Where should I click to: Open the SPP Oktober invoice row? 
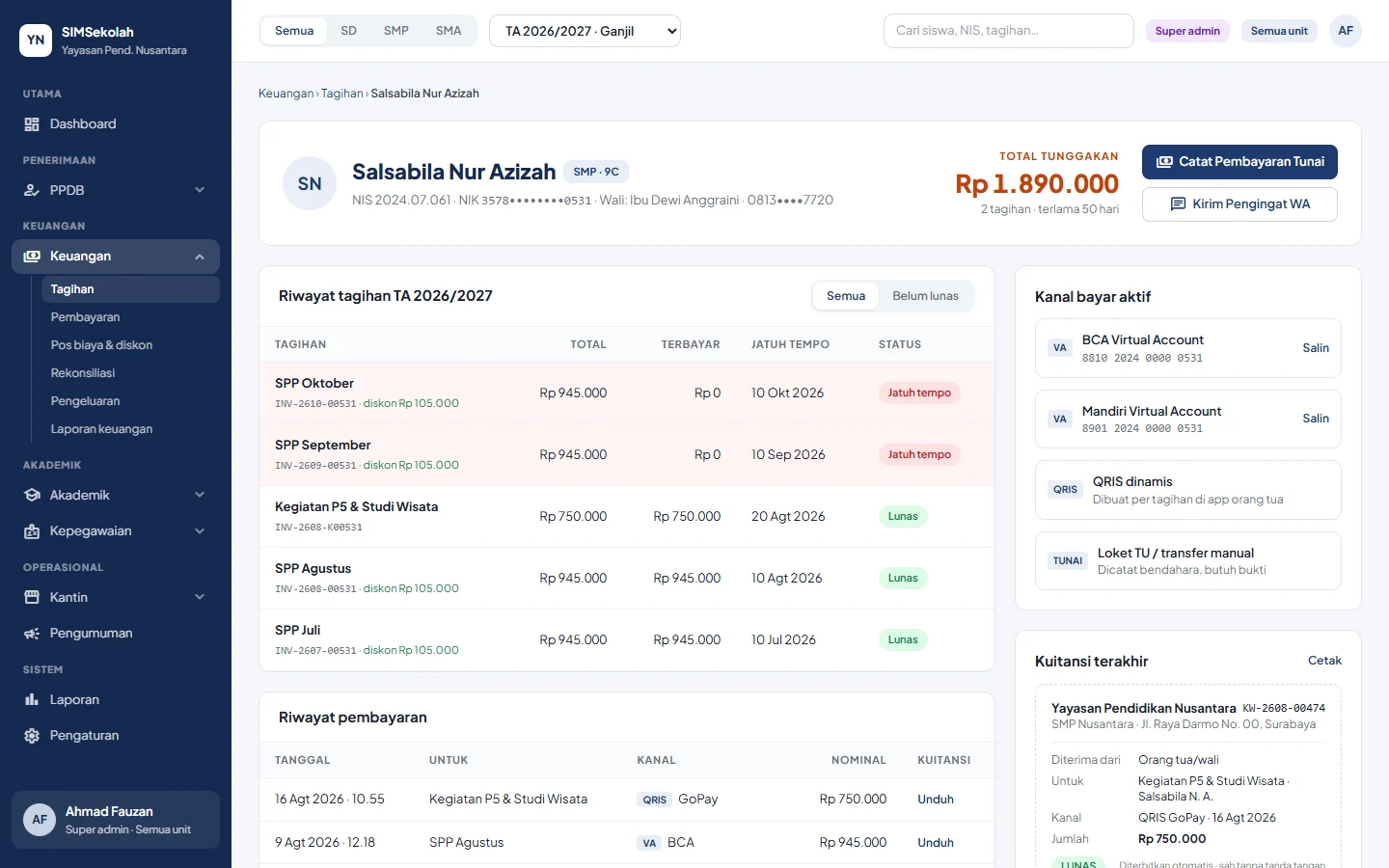pyautogui.click(x=627, y=393)
